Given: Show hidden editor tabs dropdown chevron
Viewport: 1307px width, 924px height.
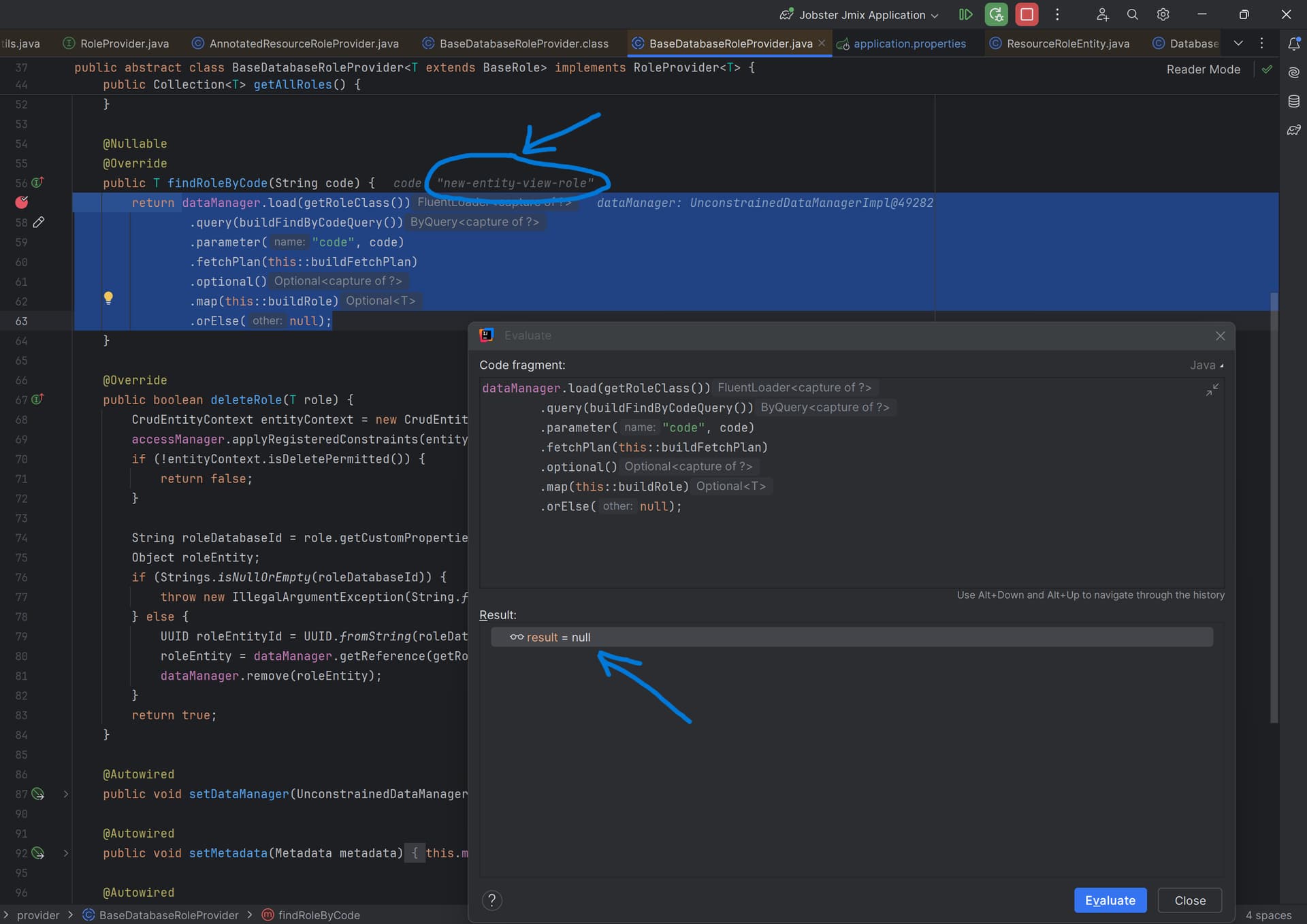Looking at the screenshot, I should [x=1238, y=43].
